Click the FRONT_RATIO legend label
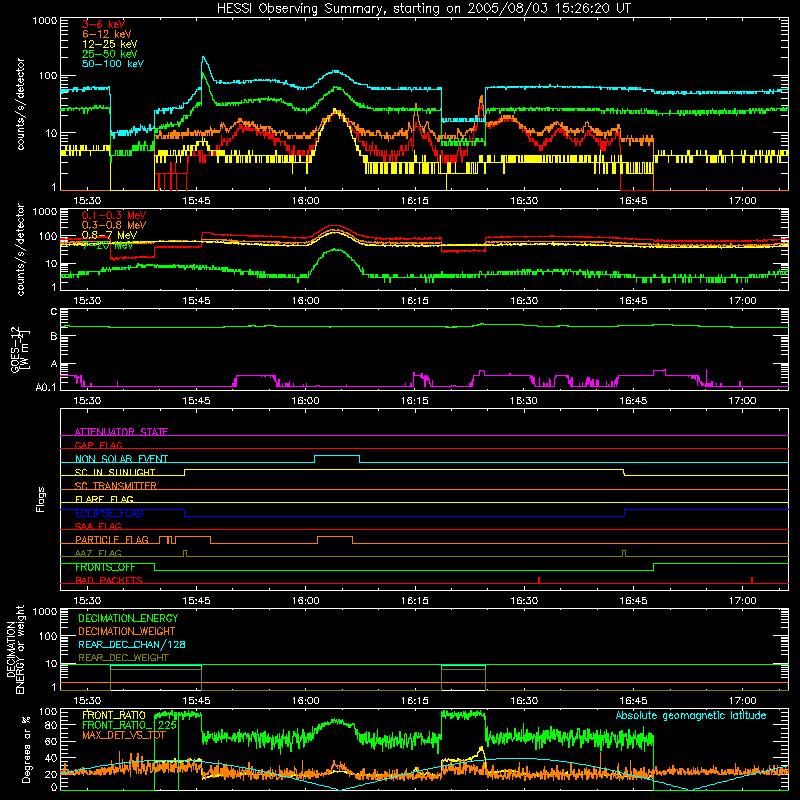Viewport: 800px width, 800px height. click(114, 716)
